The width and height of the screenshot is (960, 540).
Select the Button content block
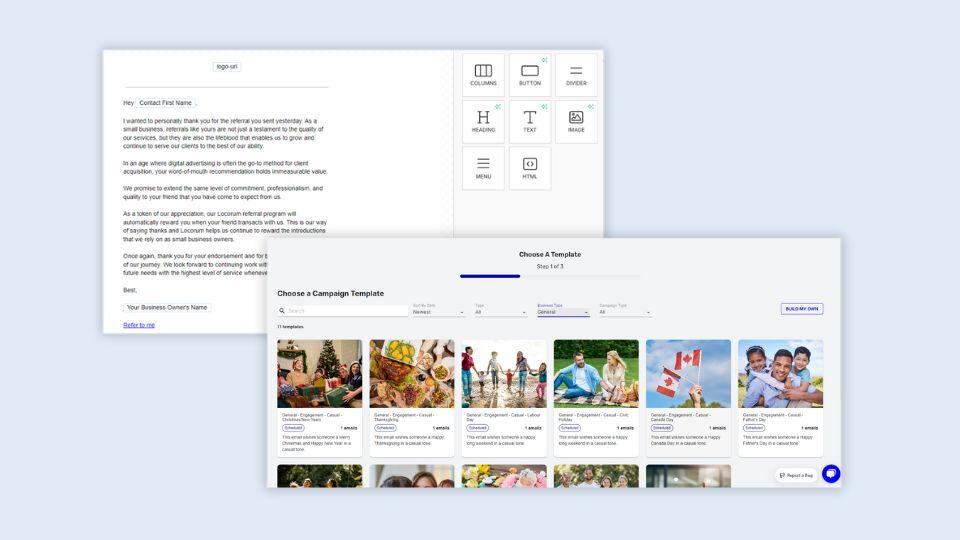click(x=530, y=75)
